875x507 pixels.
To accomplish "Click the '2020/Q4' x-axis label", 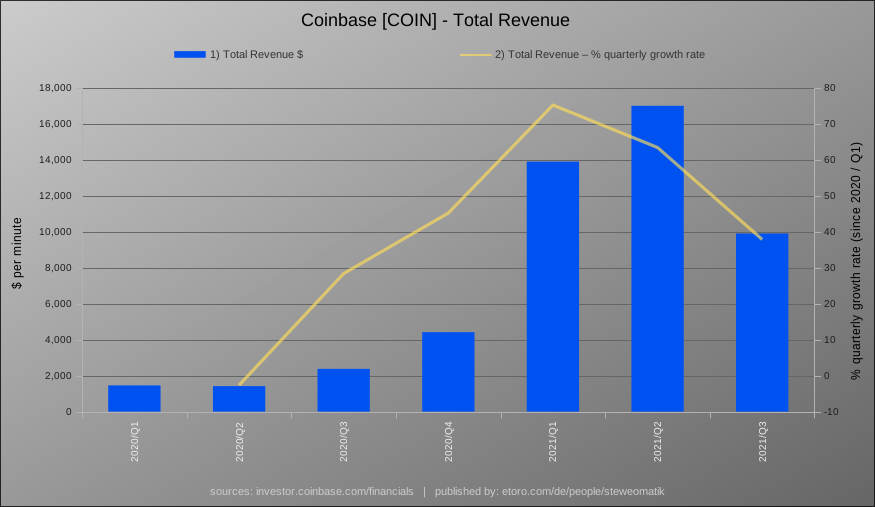I will (x=449, y=441).
